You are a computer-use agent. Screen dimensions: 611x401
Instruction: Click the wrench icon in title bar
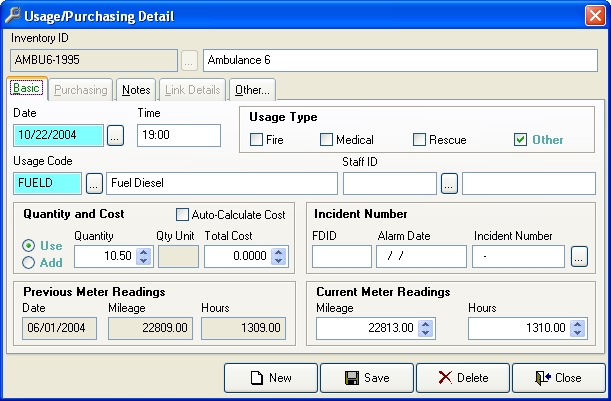[x=12, y=15]
